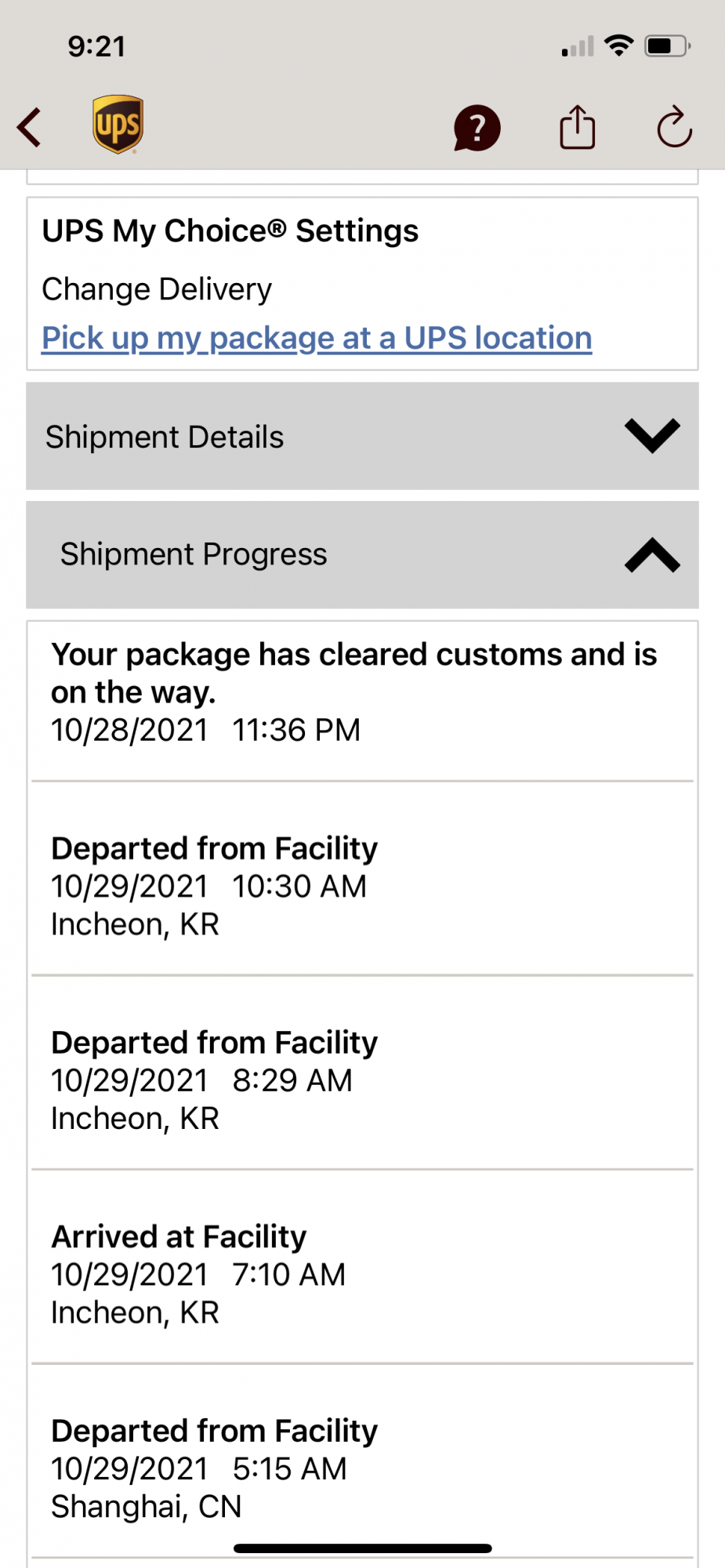Select the cleared customs status entry
The height and width of the screenshot is (1568, 725).
(x=354, y=691)
